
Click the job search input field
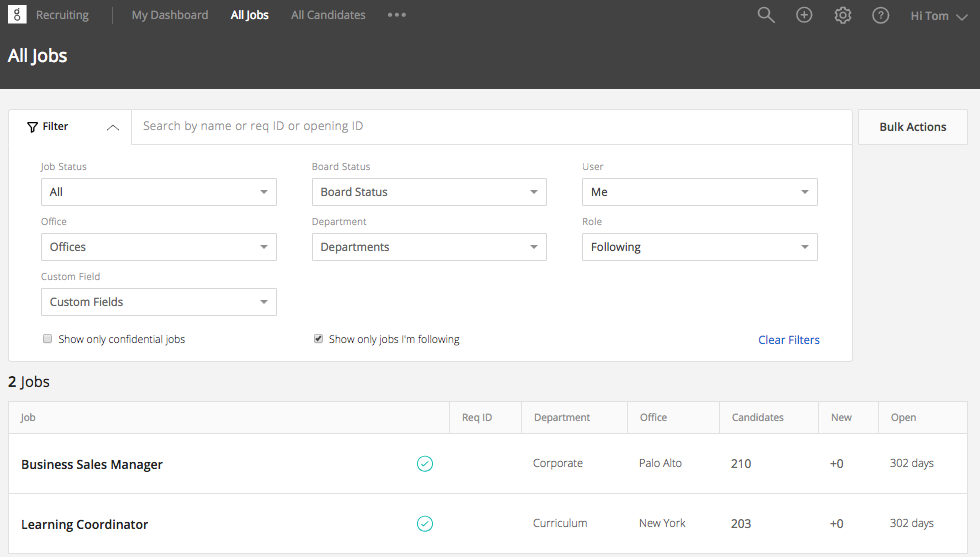492,127
